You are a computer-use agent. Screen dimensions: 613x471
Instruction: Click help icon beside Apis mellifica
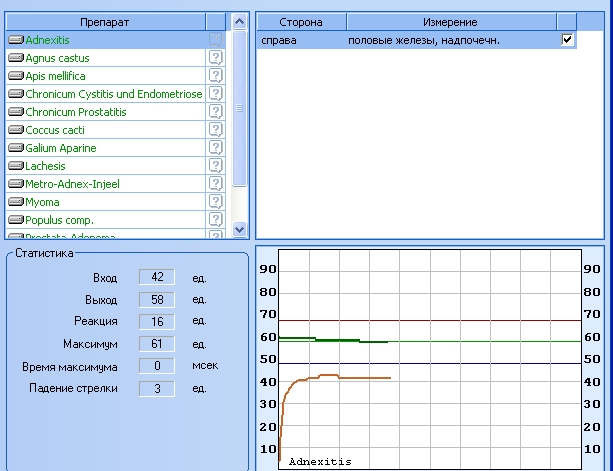(x=214, y=76)
